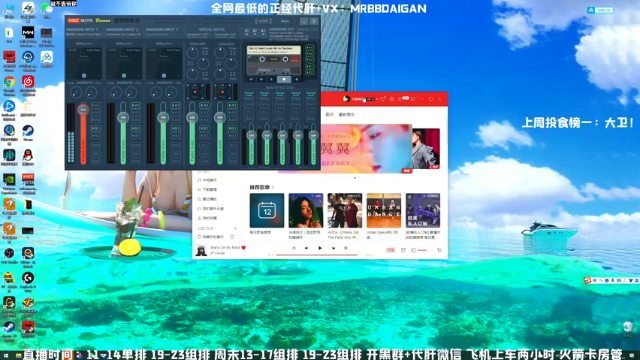The image size is (640, 360).
Task: Open the A3 hardware output selector
Action: [263, 31]
